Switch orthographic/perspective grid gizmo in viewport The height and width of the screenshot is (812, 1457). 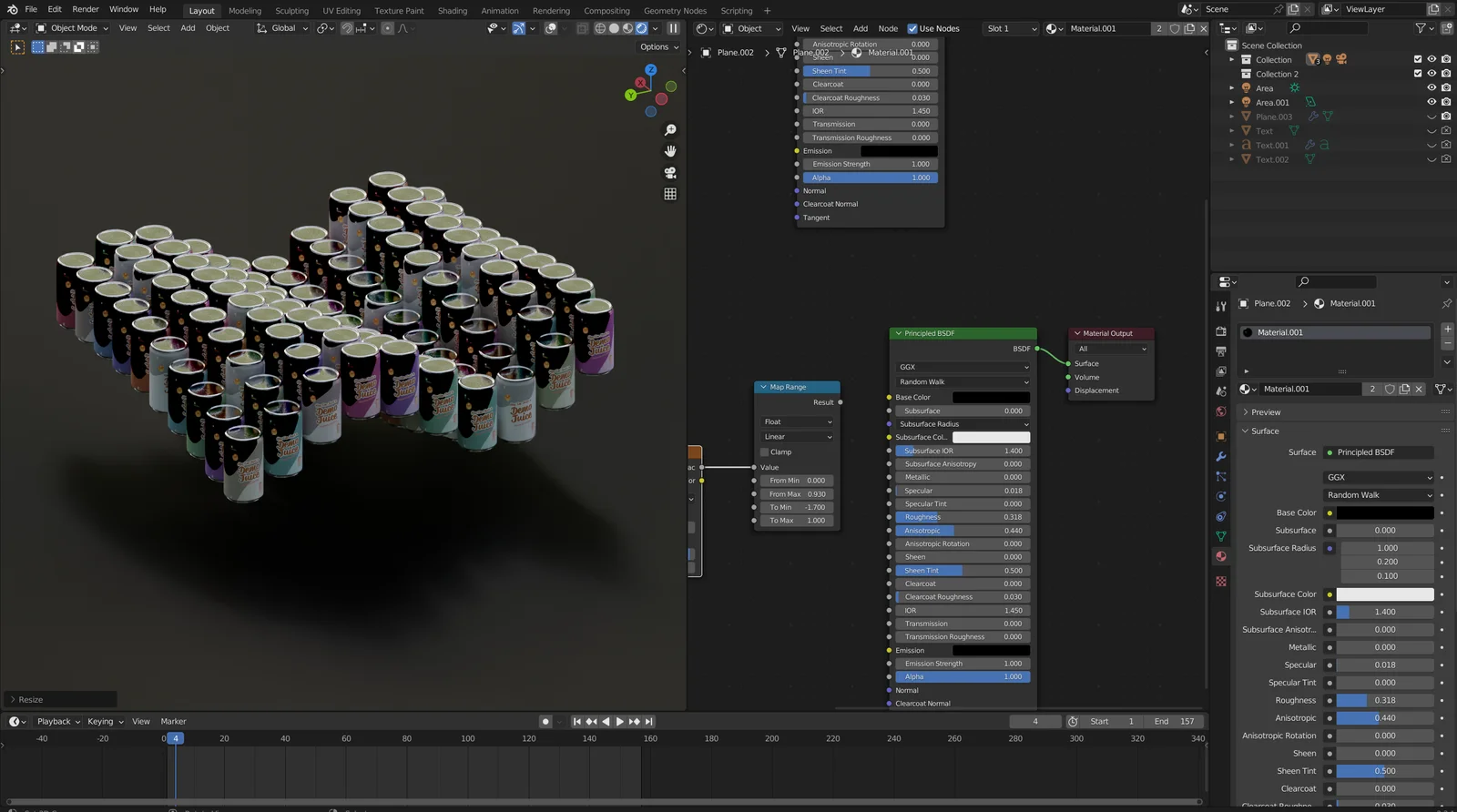click(x=670, y=194)
